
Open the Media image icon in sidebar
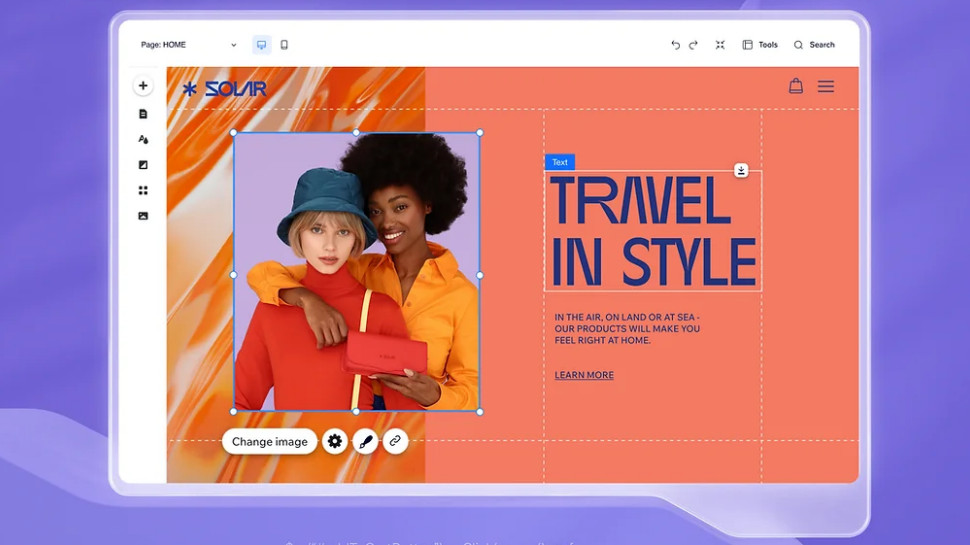(x=143, y=216)
